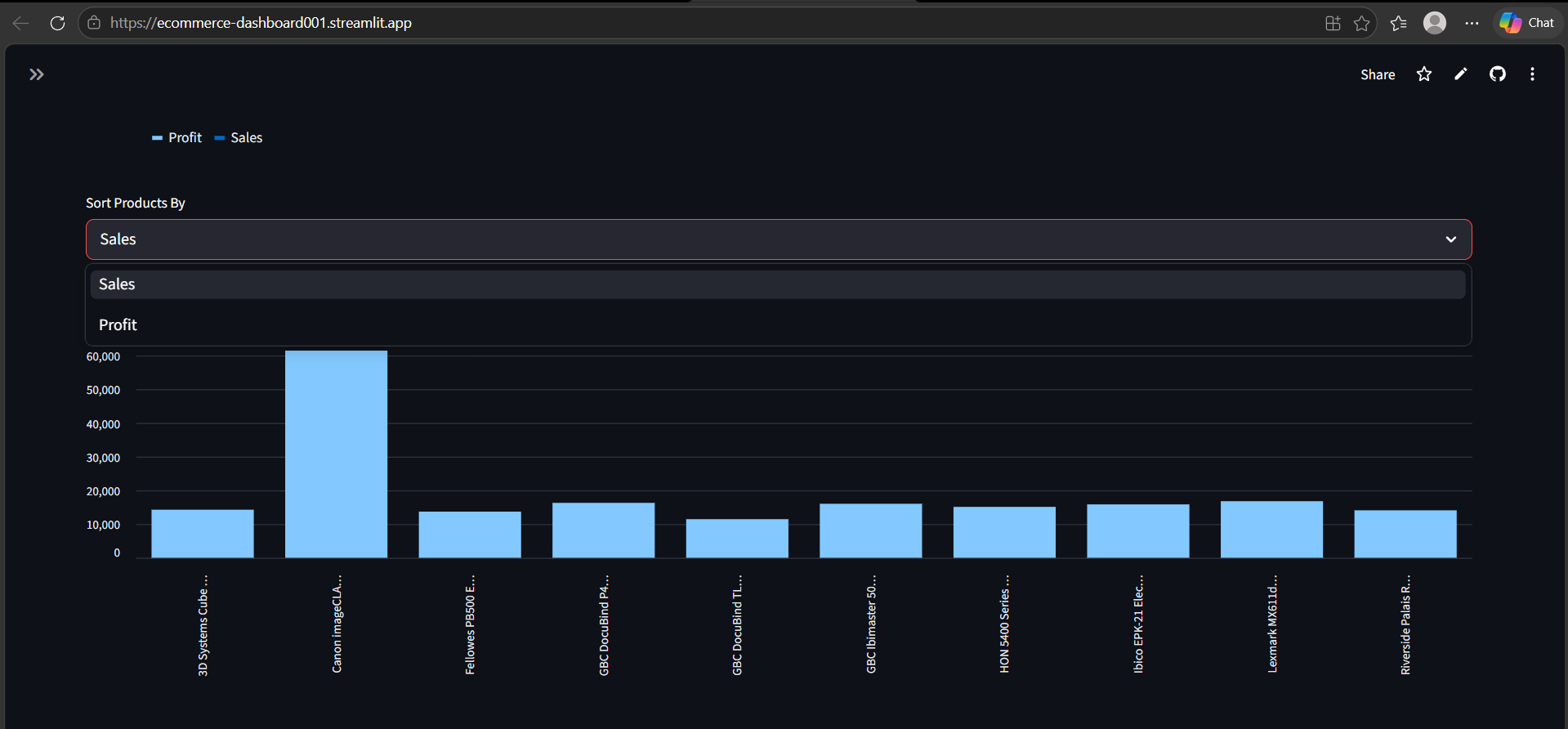Click the browser back arrow
This screenshot has height=729, width=1568.
pos(21,23)
